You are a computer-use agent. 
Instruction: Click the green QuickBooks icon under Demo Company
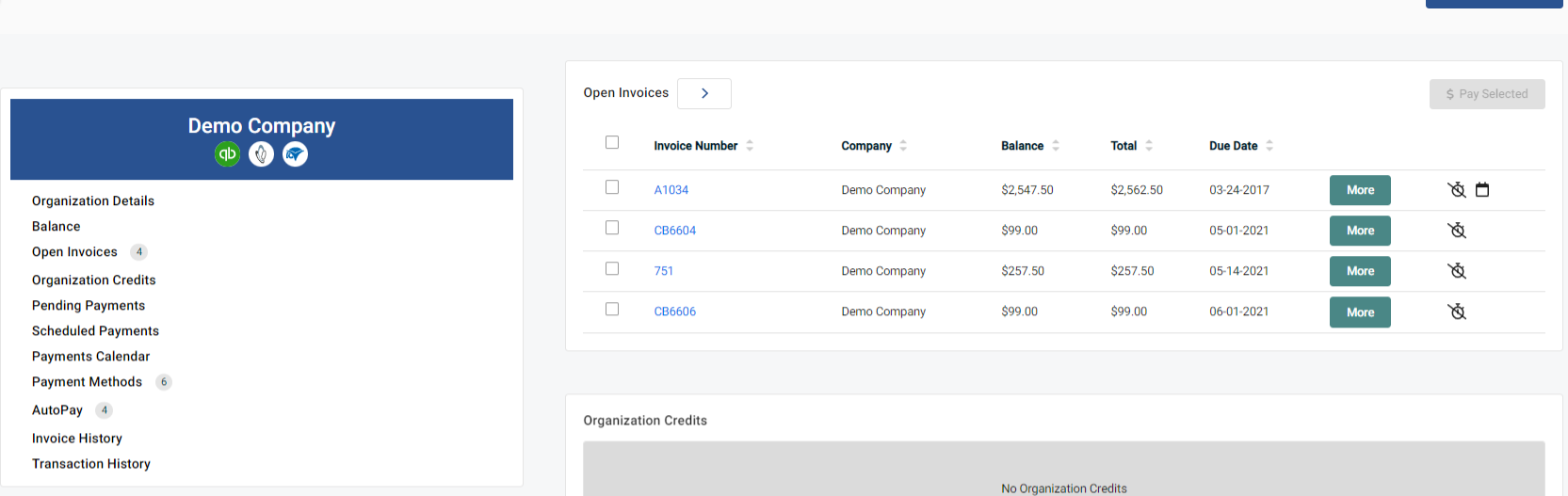click(227, 154)
